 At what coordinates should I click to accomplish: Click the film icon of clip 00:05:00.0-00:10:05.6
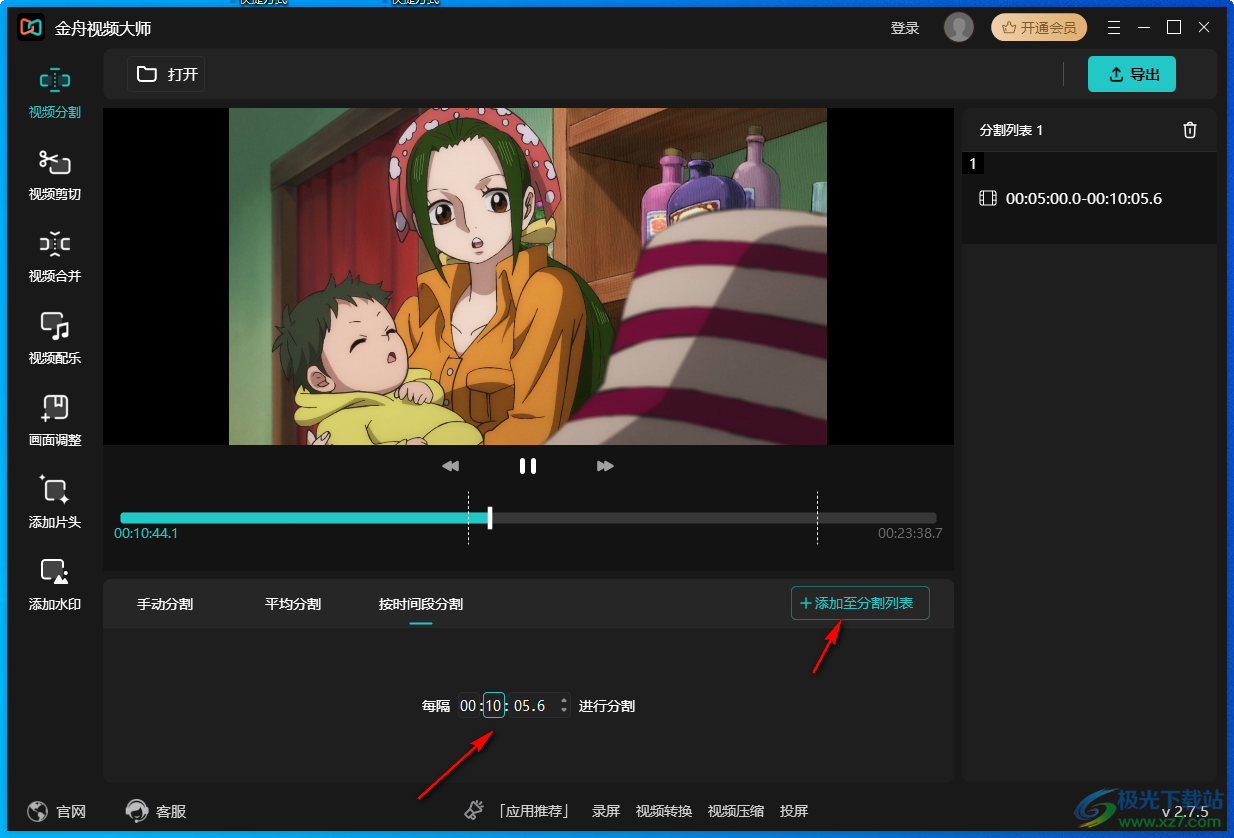(988, 198)
